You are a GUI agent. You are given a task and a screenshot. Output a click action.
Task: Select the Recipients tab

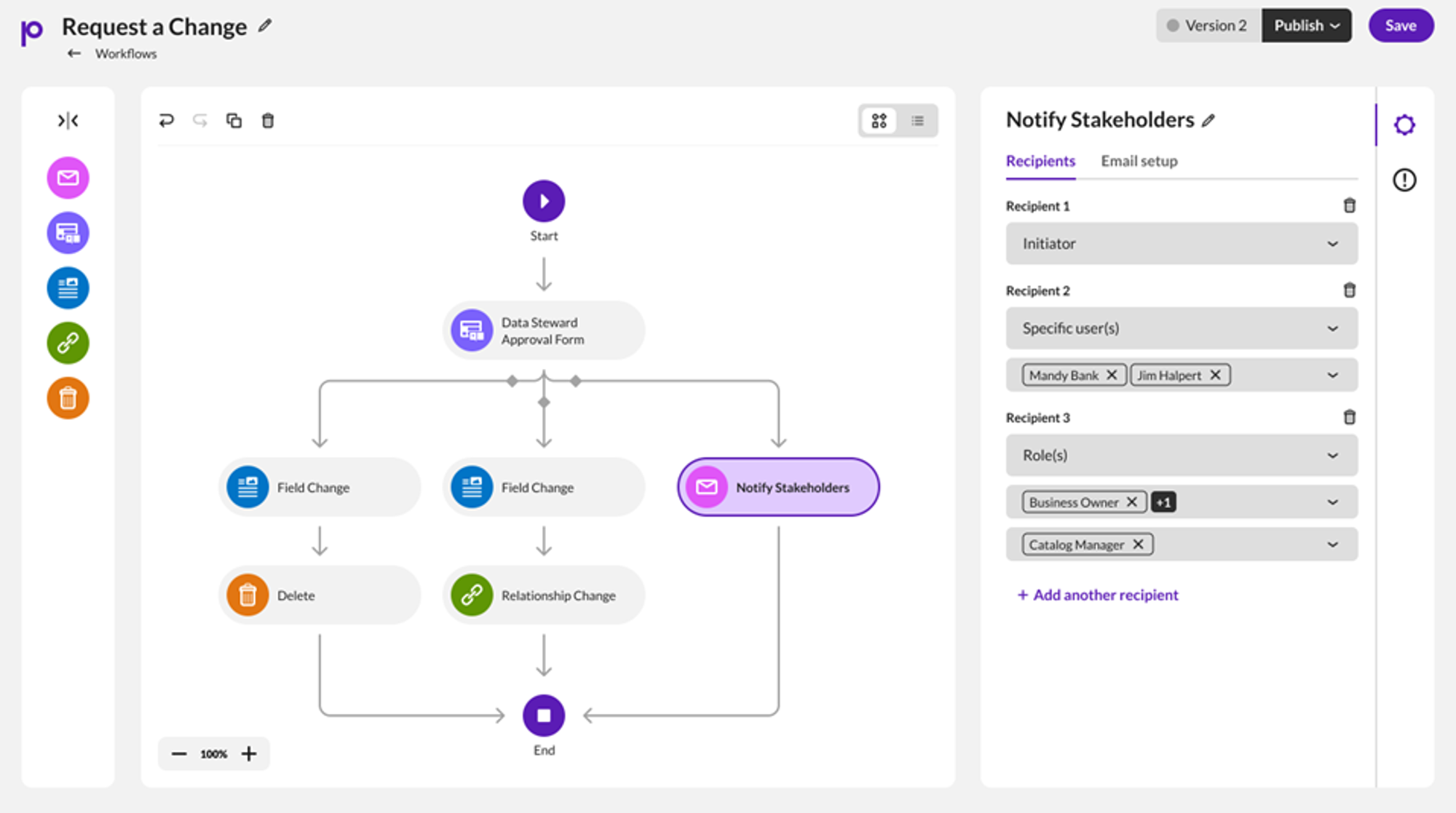1042,161
